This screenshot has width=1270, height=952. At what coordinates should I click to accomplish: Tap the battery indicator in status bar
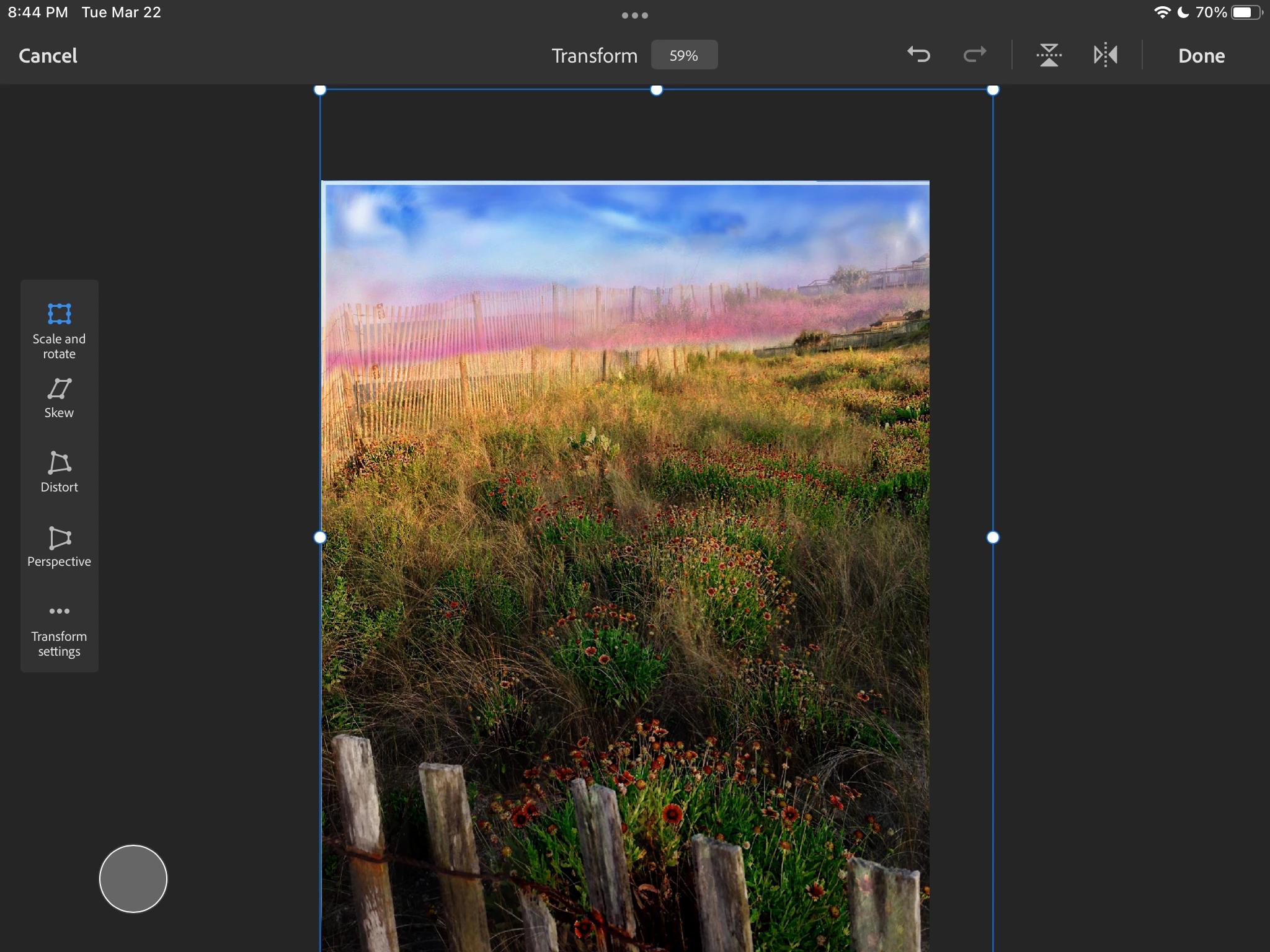1246,12
